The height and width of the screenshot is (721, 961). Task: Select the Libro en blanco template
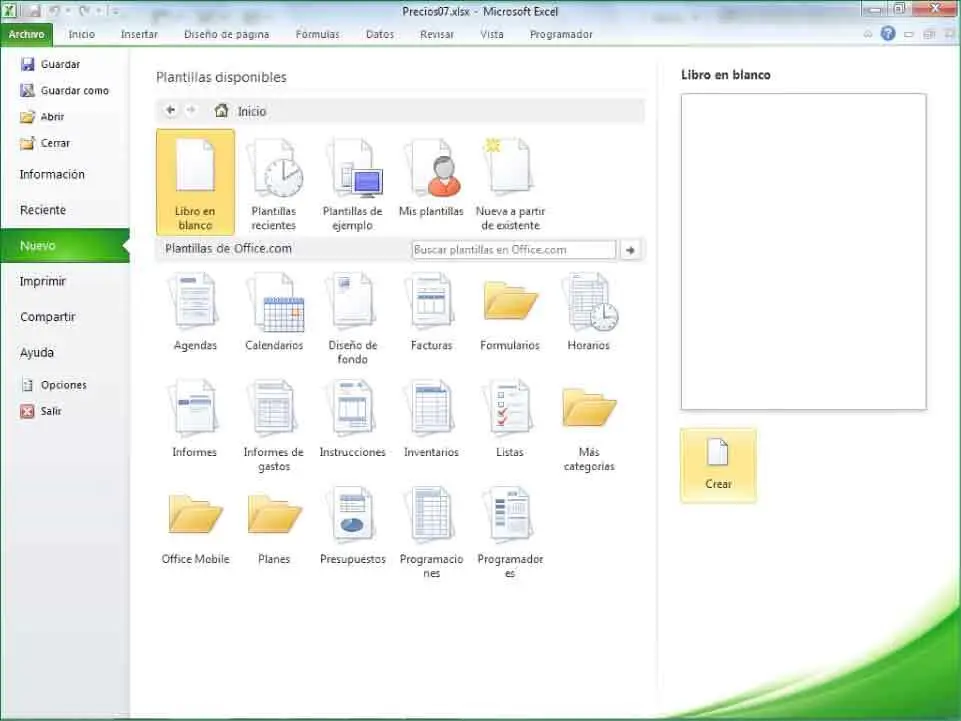coord(195,180)
